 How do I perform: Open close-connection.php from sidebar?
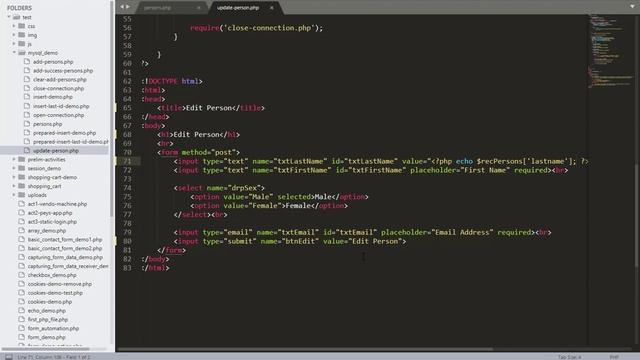coord(58,88)
